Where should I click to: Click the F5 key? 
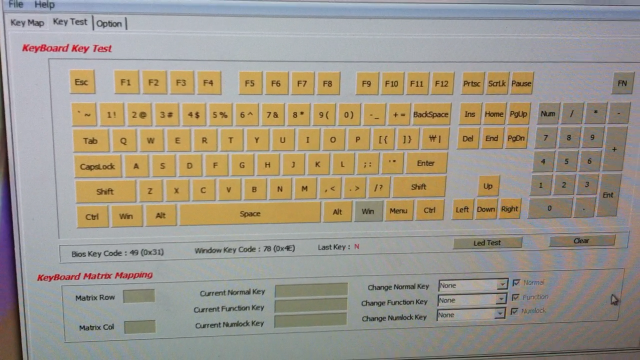pyautogui.click(x=250, y=83)
